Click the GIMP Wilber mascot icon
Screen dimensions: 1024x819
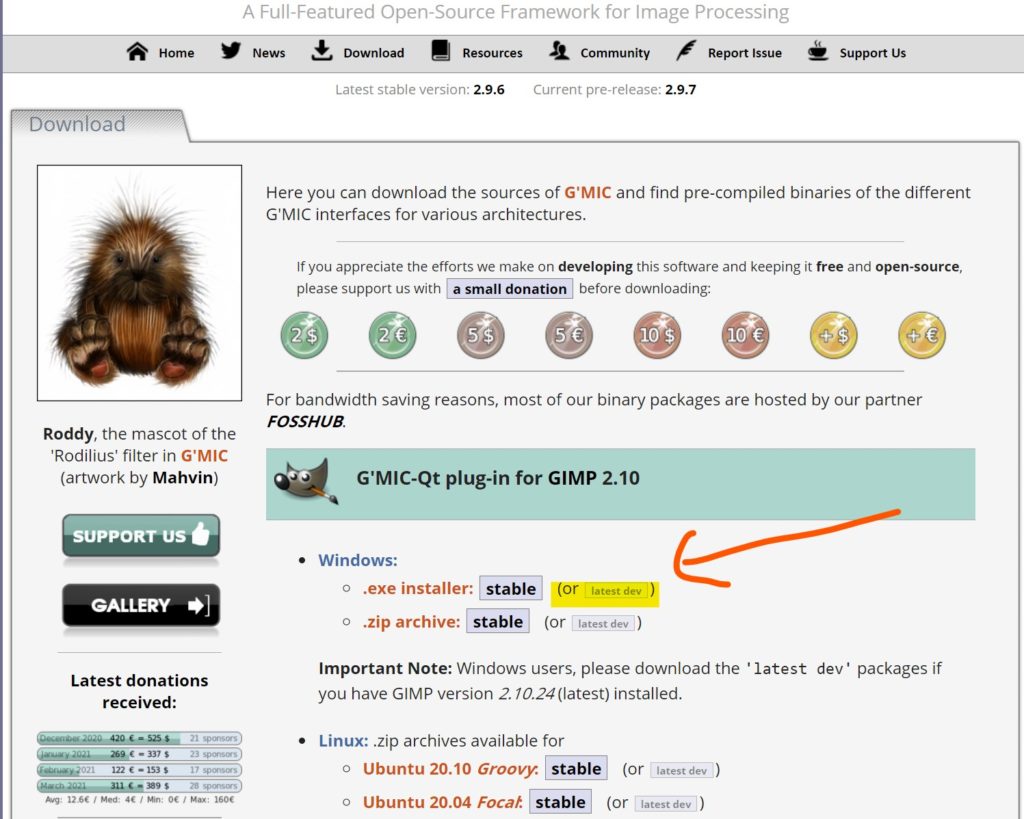click(x=306, y=481)
